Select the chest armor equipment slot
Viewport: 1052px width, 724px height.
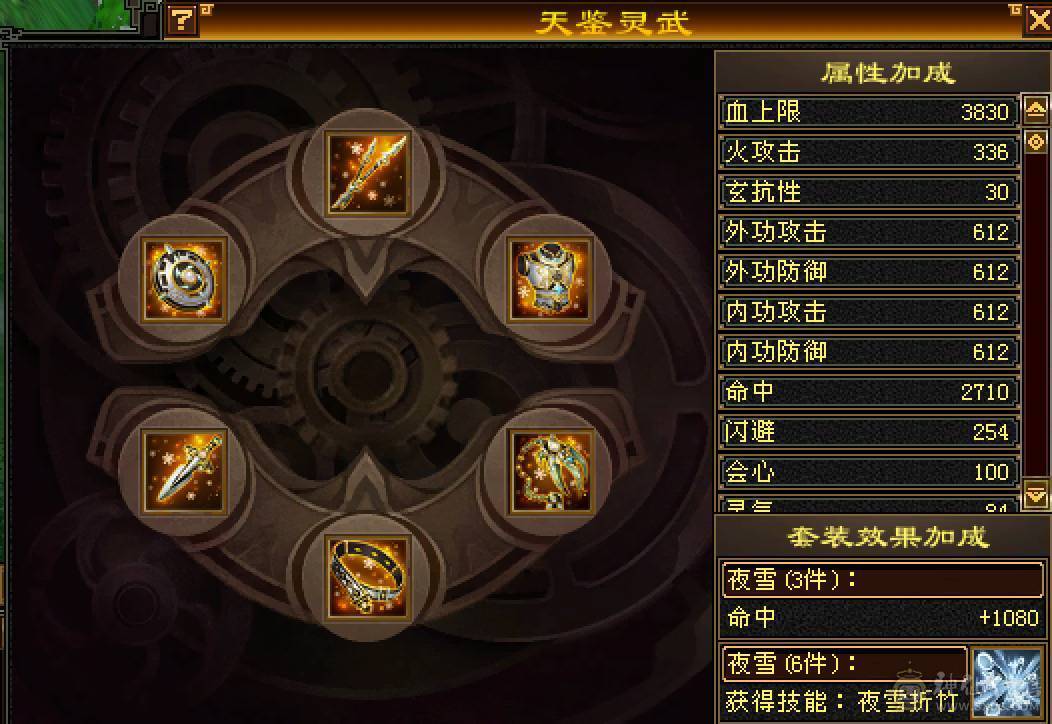click(x=550, y=279)
